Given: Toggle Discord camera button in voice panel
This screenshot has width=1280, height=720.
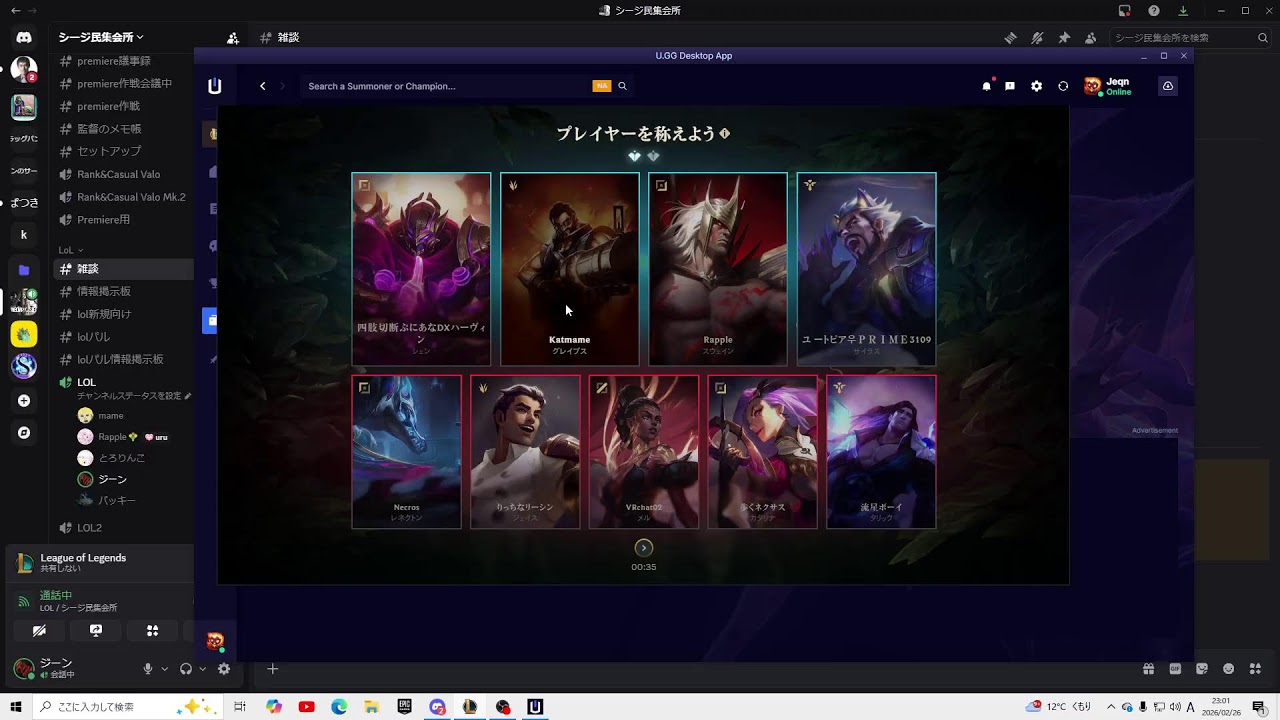Looking at the screenshot, I should (39, 631).
